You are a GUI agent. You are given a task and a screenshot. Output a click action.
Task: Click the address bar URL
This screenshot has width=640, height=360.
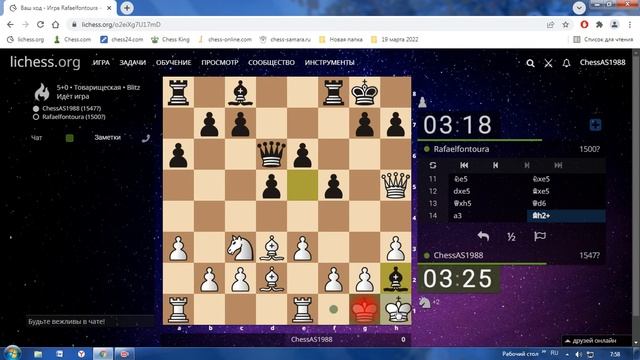point(121,24)
